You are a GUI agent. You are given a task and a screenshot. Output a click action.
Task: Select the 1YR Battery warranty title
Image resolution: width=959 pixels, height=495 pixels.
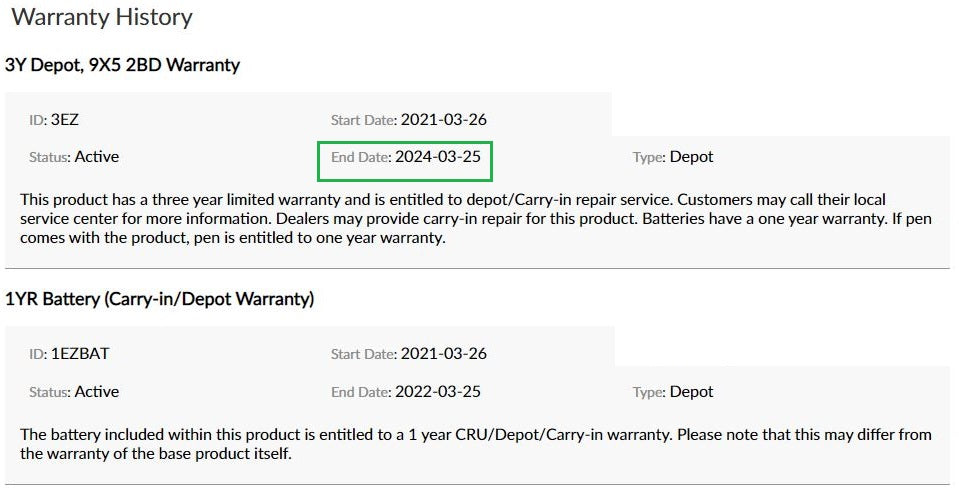159,299
